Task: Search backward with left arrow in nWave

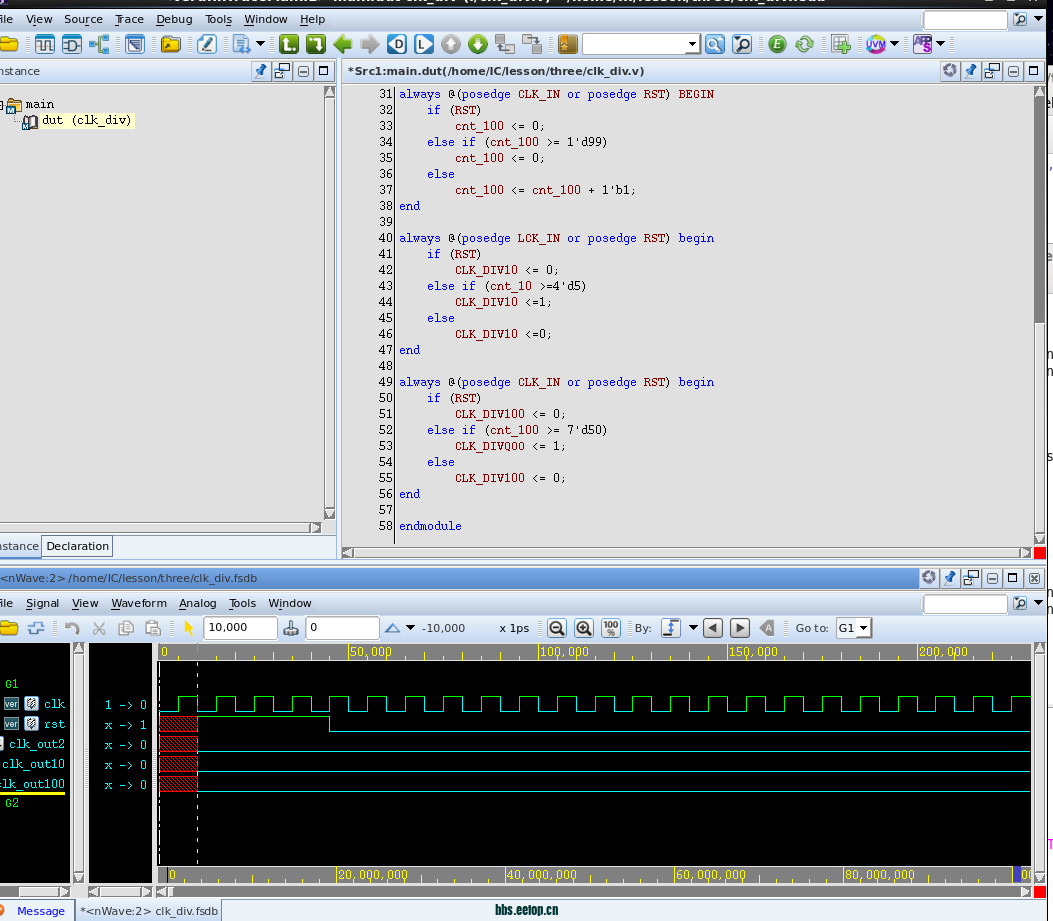Action: tap(713, 628)
